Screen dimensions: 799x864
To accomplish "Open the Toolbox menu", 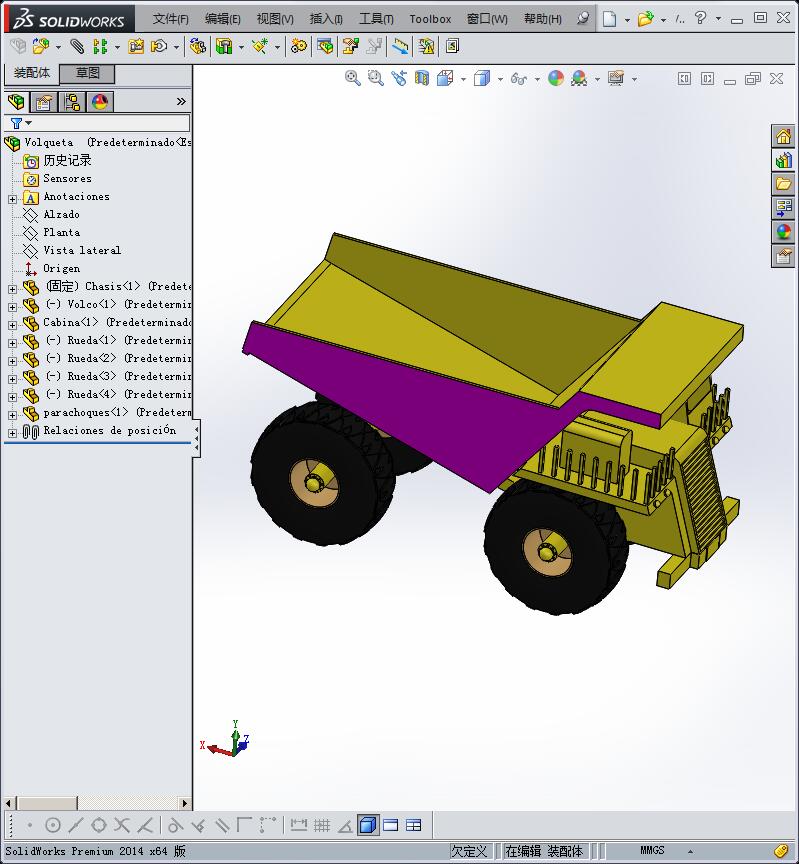I will coord(430,19).
